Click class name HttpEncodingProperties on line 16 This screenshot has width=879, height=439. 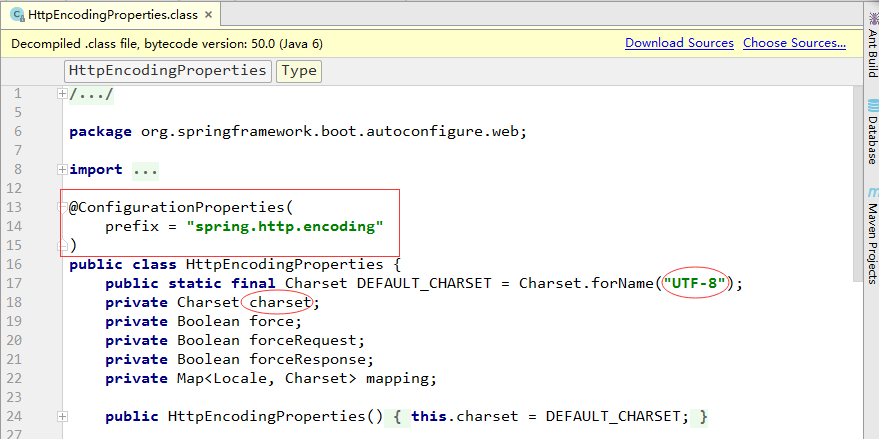point(285,265)
